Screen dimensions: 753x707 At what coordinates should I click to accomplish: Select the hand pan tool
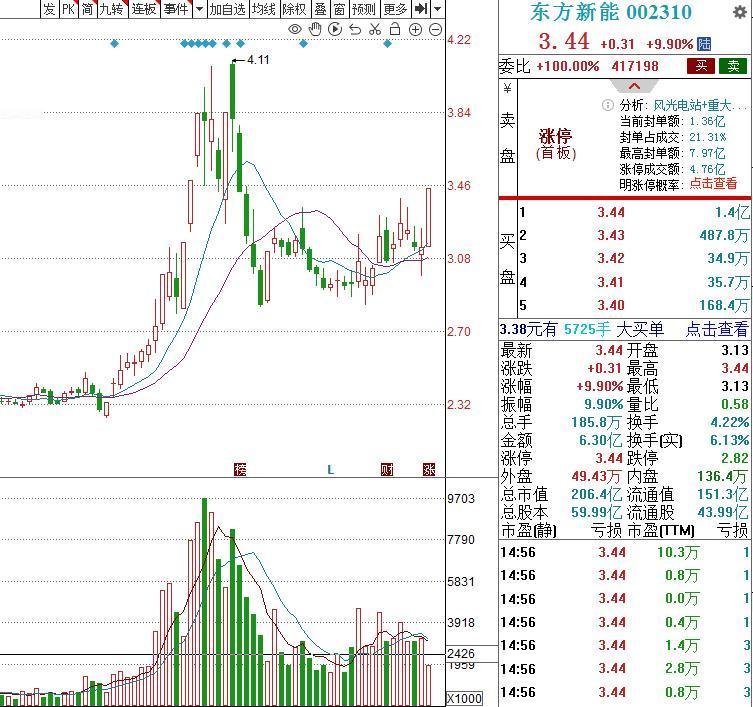click(315, 30)
